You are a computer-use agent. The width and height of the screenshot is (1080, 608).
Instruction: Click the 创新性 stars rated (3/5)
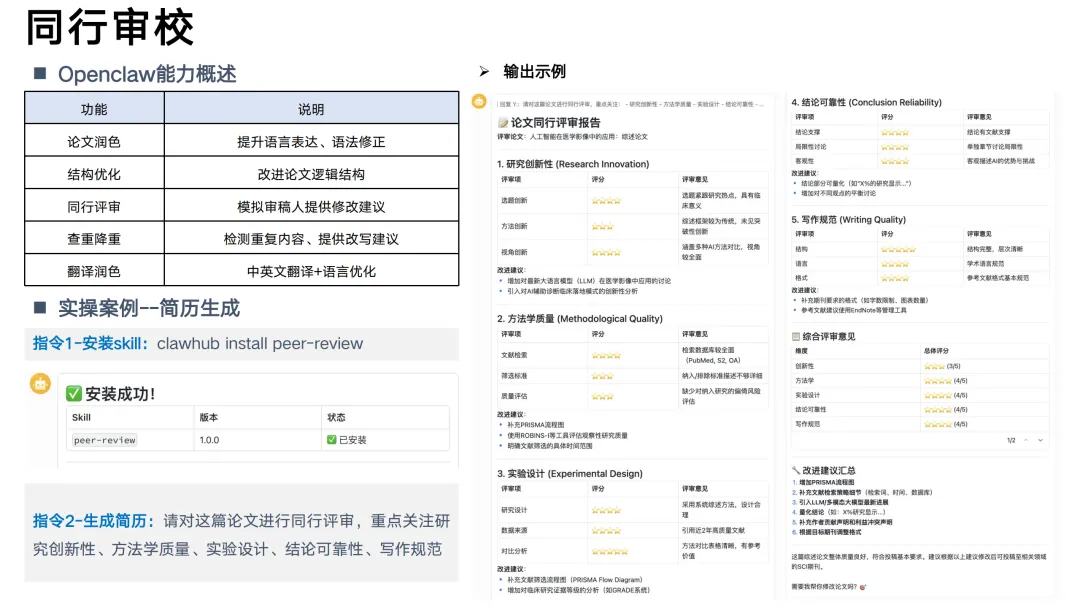[934, 366]
